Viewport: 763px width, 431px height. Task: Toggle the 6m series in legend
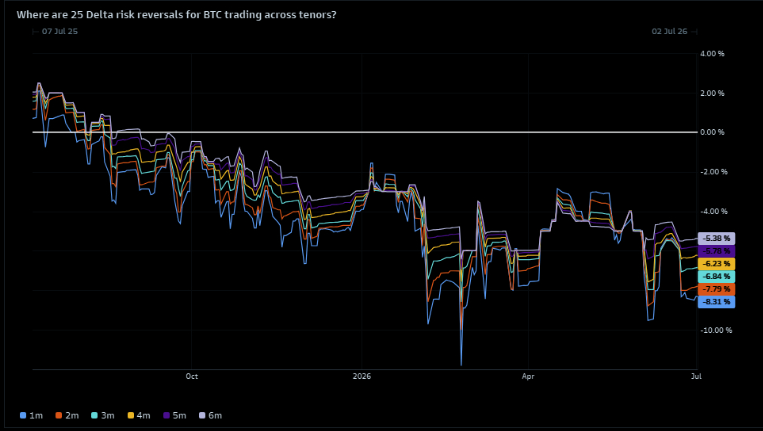tap(211, 415)
